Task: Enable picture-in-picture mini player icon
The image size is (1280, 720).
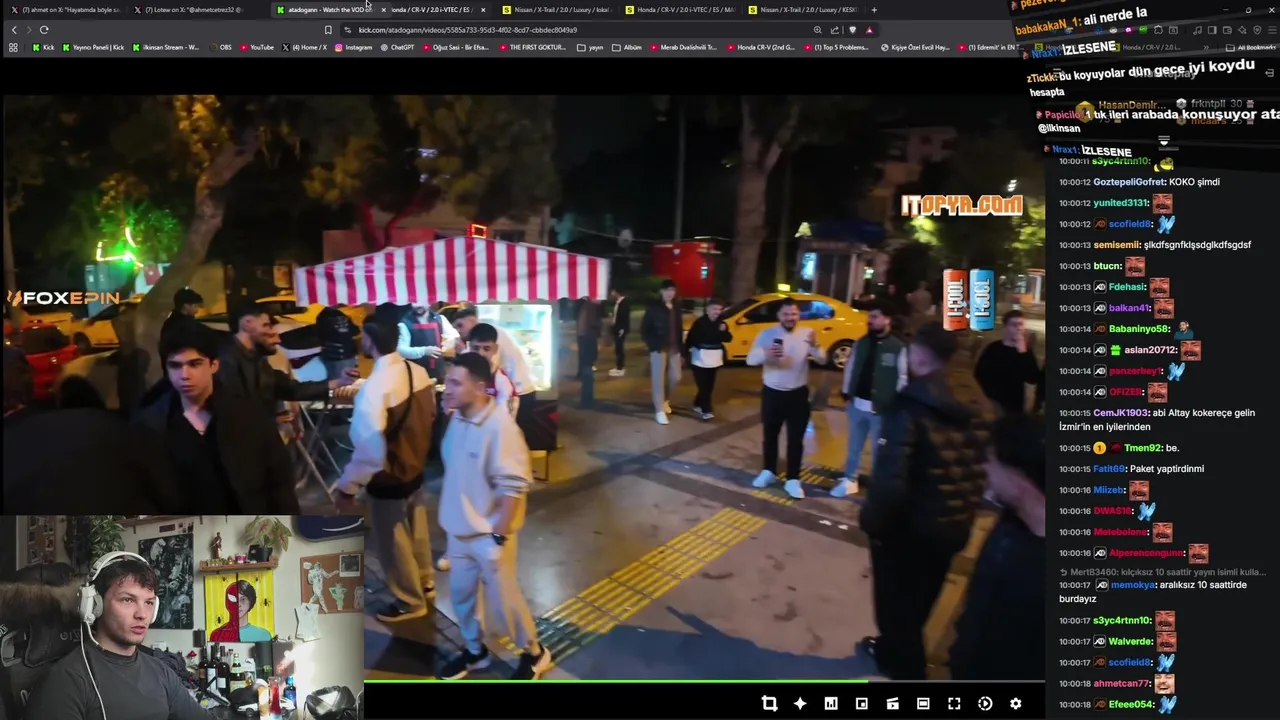Action: (862, 704)
